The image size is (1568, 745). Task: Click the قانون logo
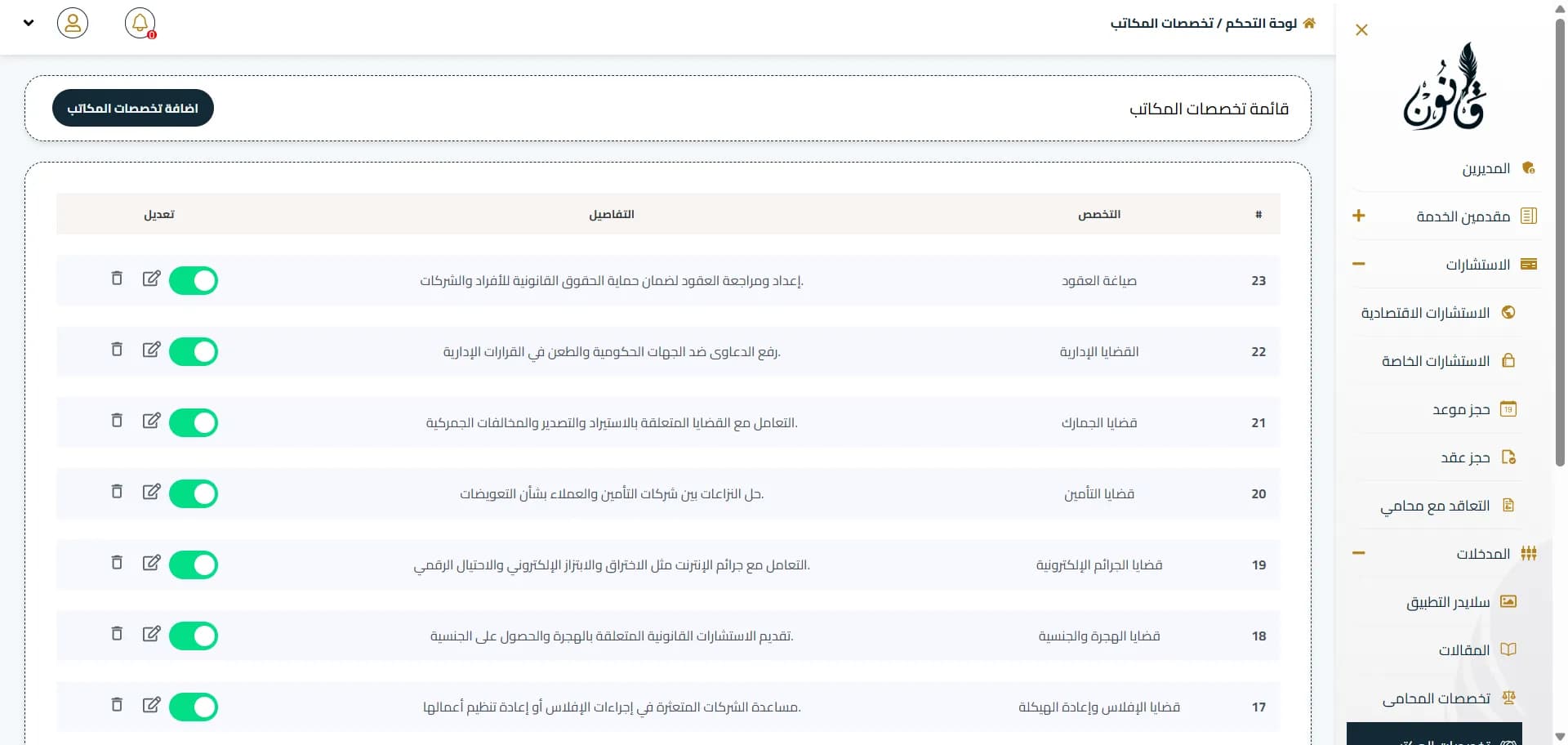[1445, 87]
